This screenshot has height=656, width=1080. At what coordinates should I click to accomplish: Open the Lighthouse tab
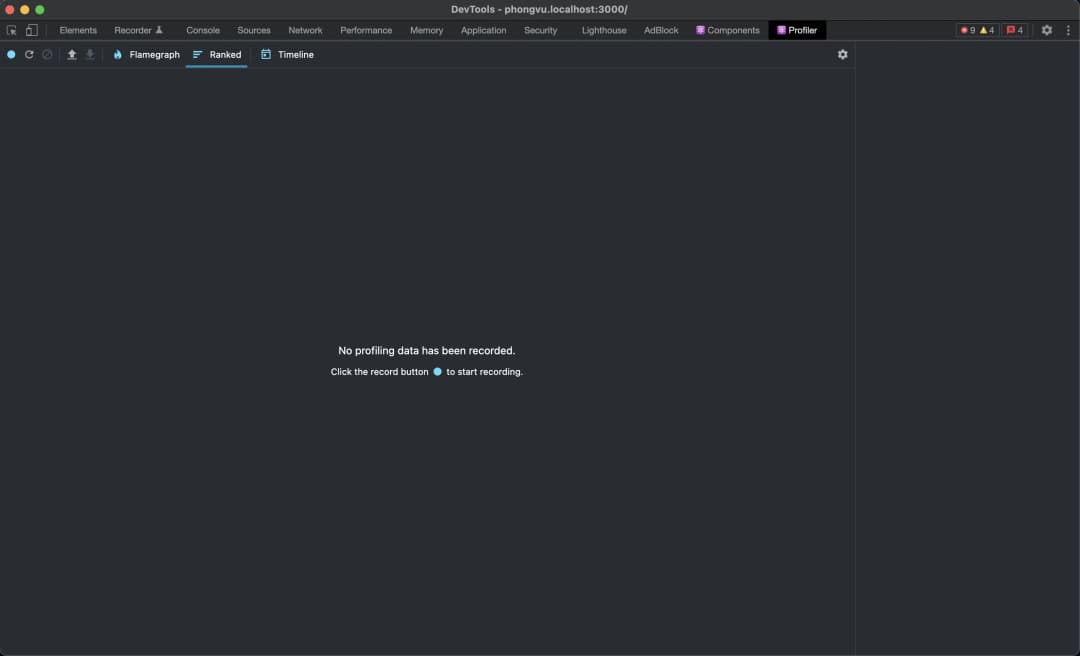pyautogui.click(x=604, y=30)
